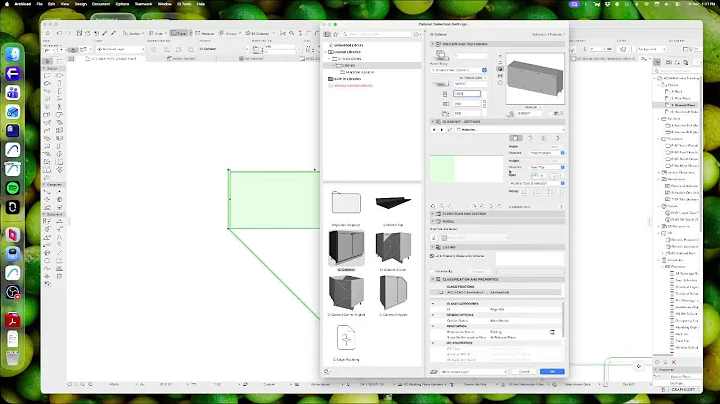The width and height of the screenshot is (720, 404).
Task: Open the layer selector dropdown in the info box
Action: point(120,49)
